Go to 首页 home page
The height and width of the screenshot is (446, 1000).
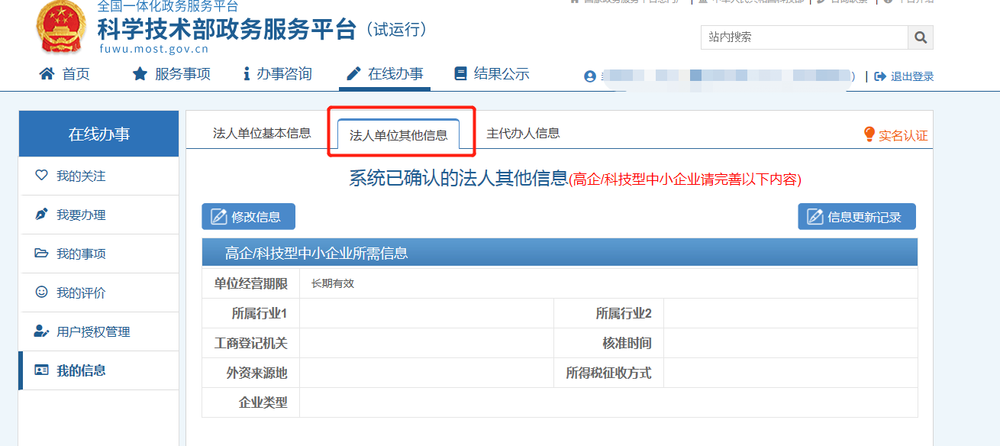coord(64,74)
